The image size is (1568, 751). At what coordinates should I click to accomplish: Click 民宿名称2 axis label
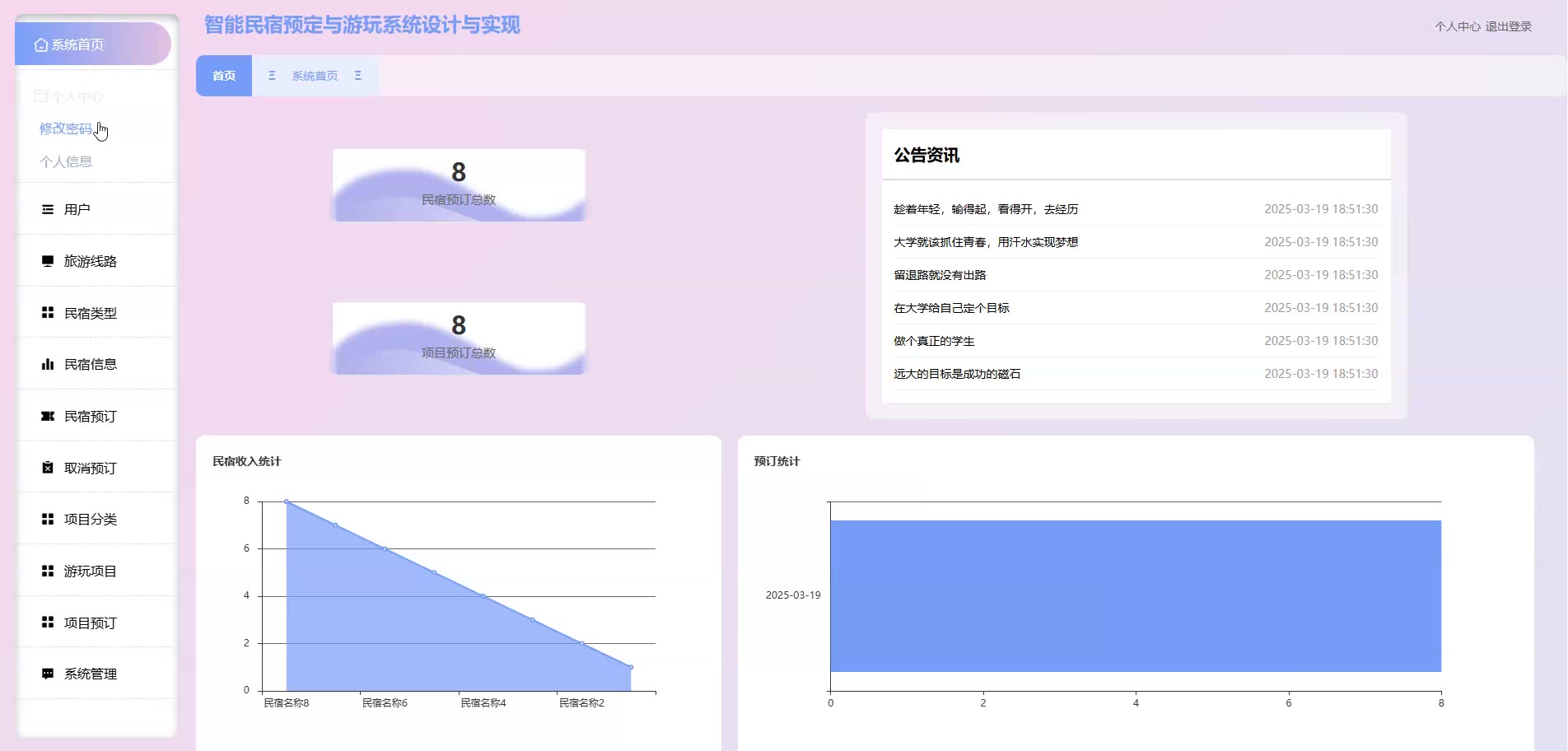tap(581, 703)
